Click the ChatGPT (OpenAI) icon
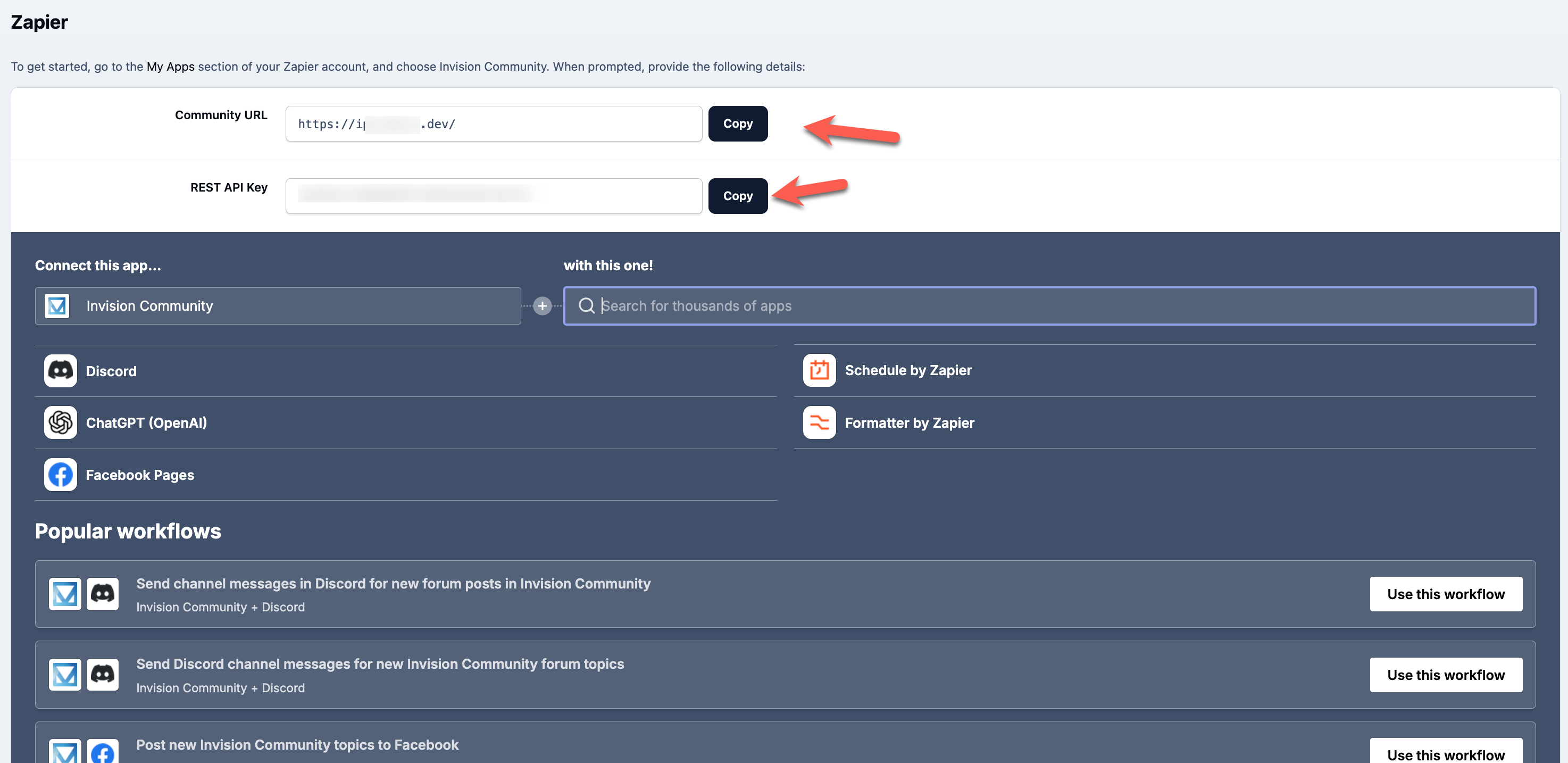1568x763 pixels. [x=60, y=422]
